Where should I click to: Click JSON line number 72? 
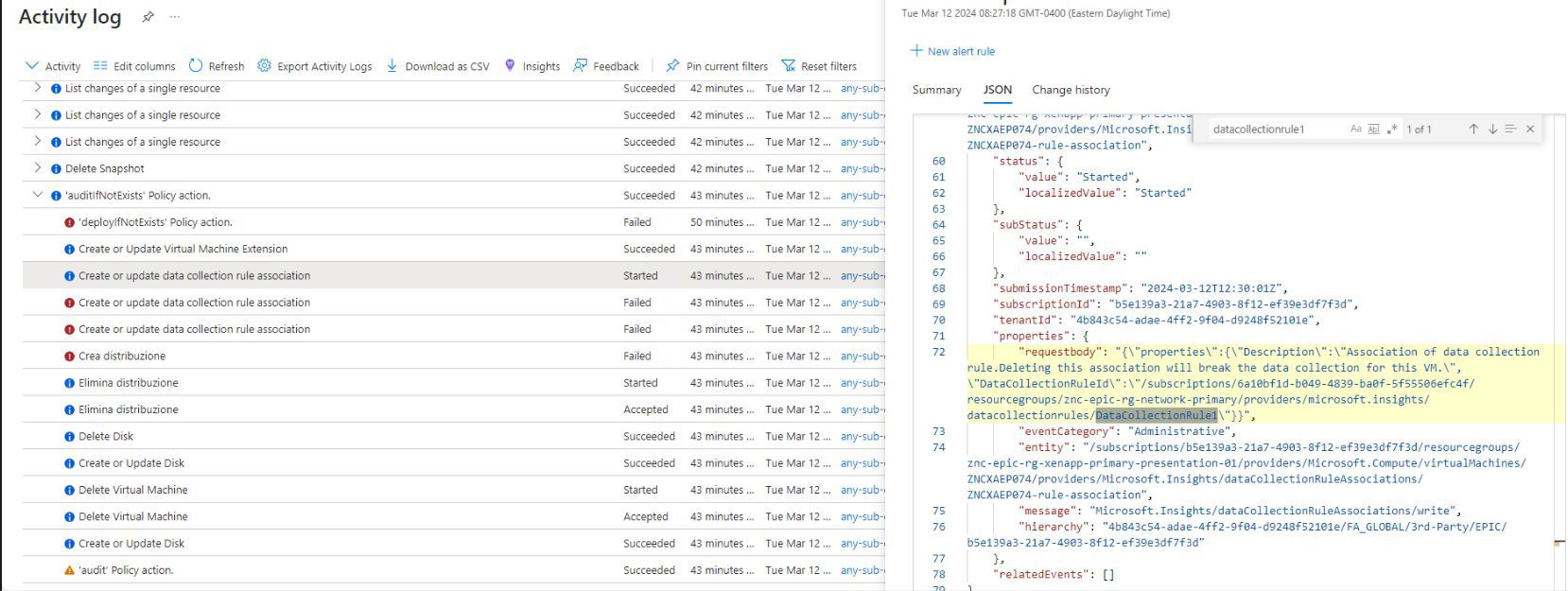(x=938, y=352)
